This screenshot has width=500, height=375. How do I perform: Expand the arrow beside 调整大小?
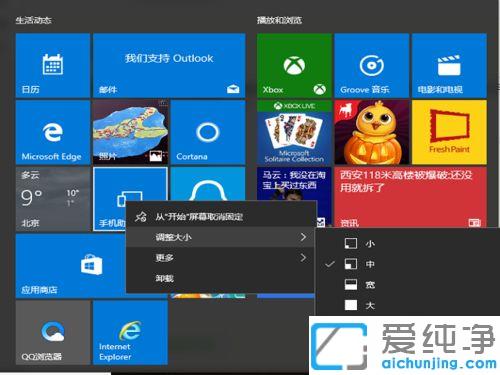pyautogui.click(x=303, y=237)
